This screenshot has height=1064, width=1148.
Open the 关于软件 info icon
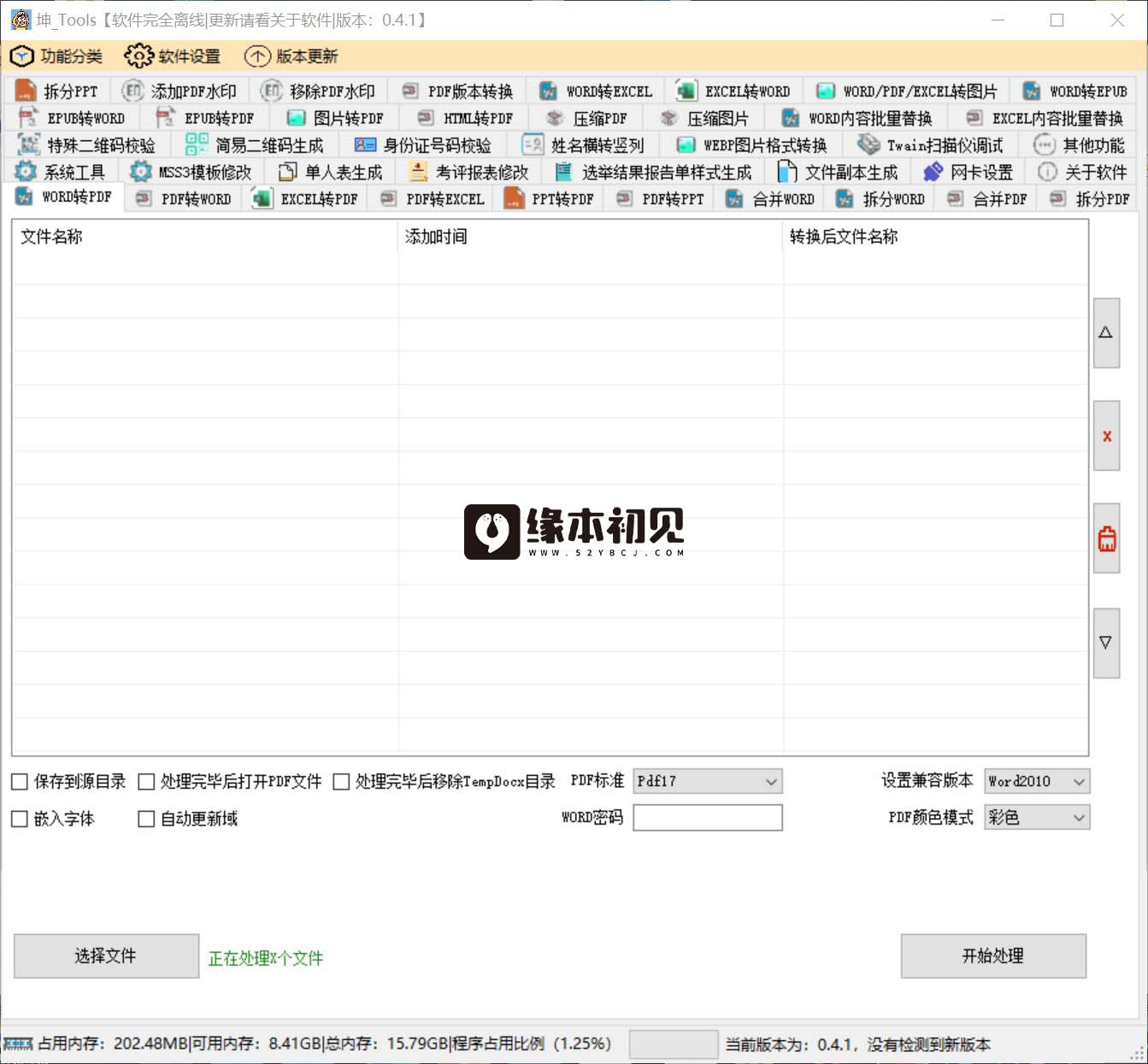[x=1047, y=172]
